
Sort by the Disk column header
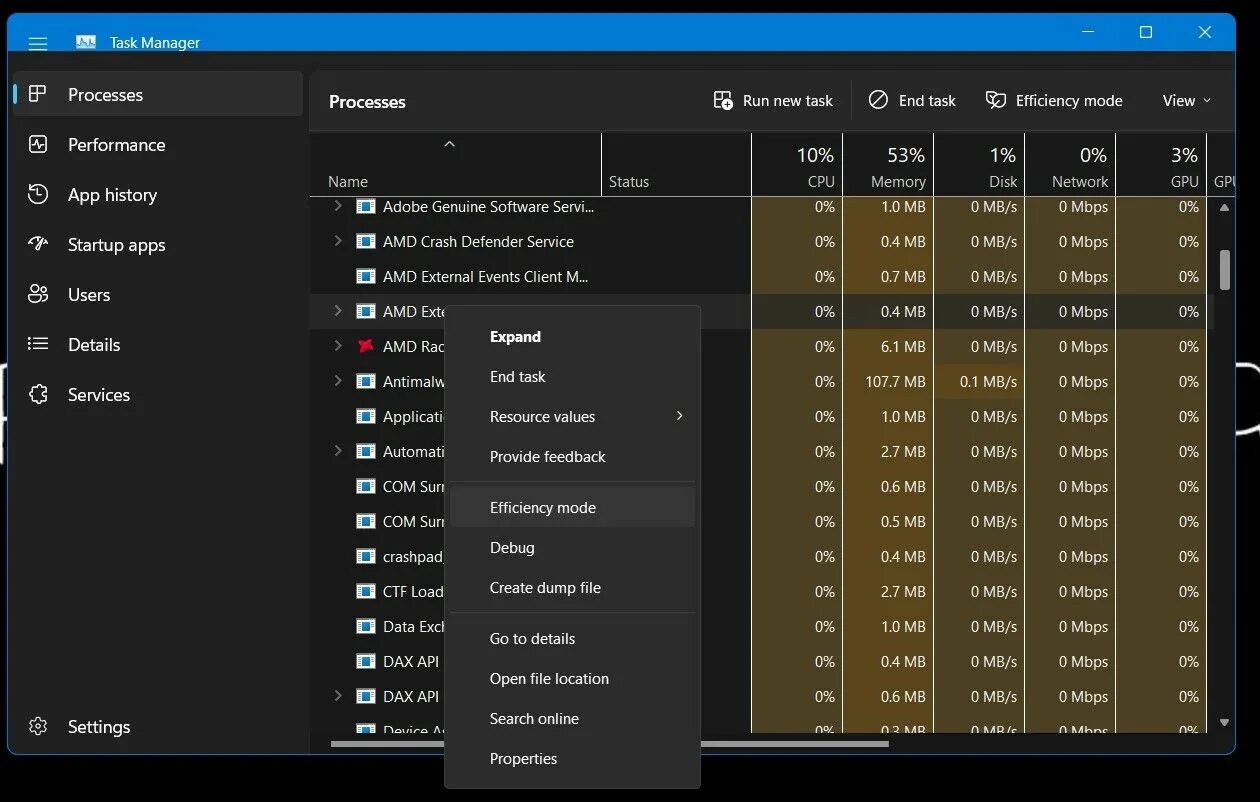click(979, 164)
